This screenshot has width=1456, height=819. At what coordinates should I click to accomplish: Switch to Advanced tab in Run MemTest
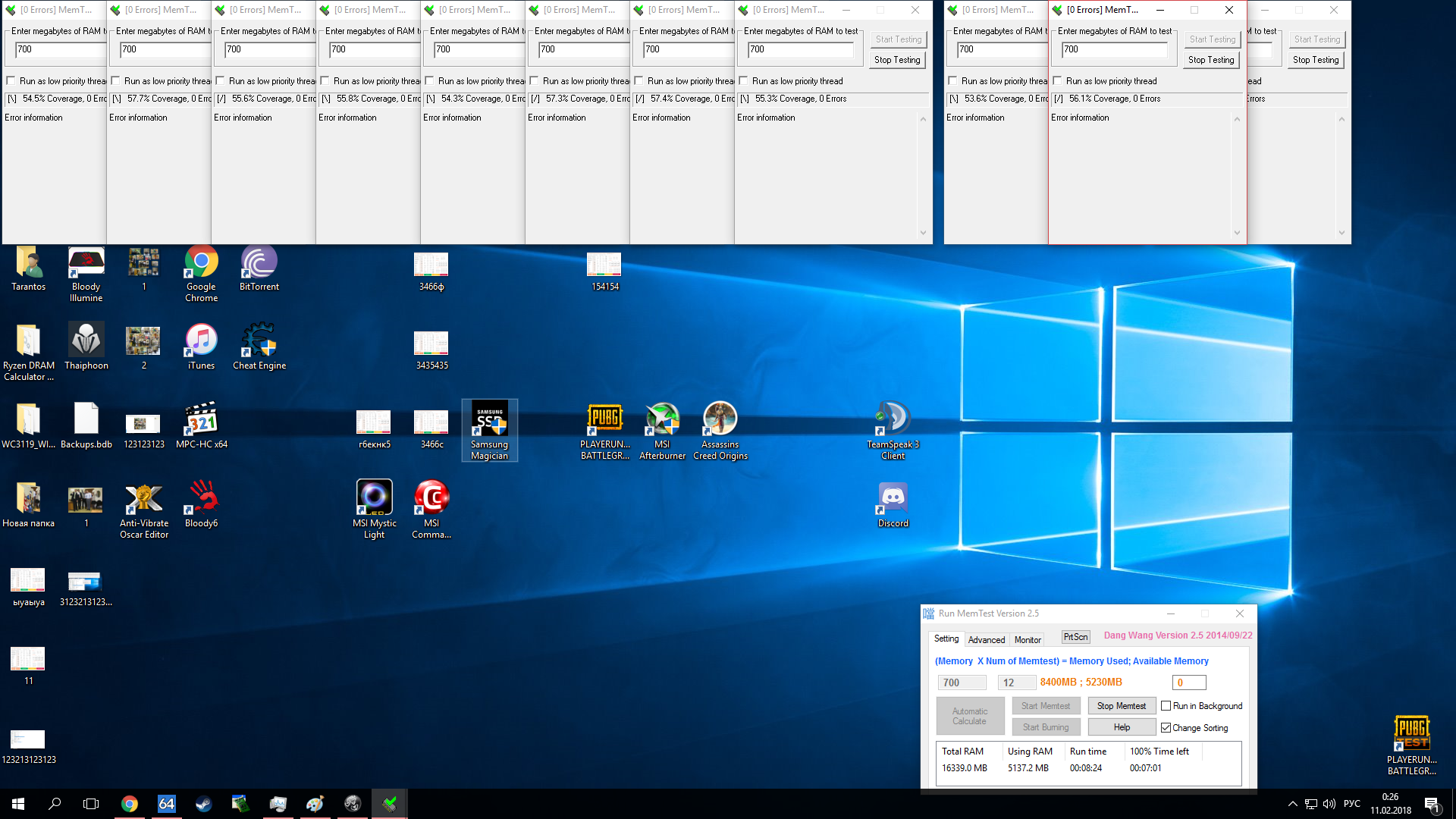[986, 640]
